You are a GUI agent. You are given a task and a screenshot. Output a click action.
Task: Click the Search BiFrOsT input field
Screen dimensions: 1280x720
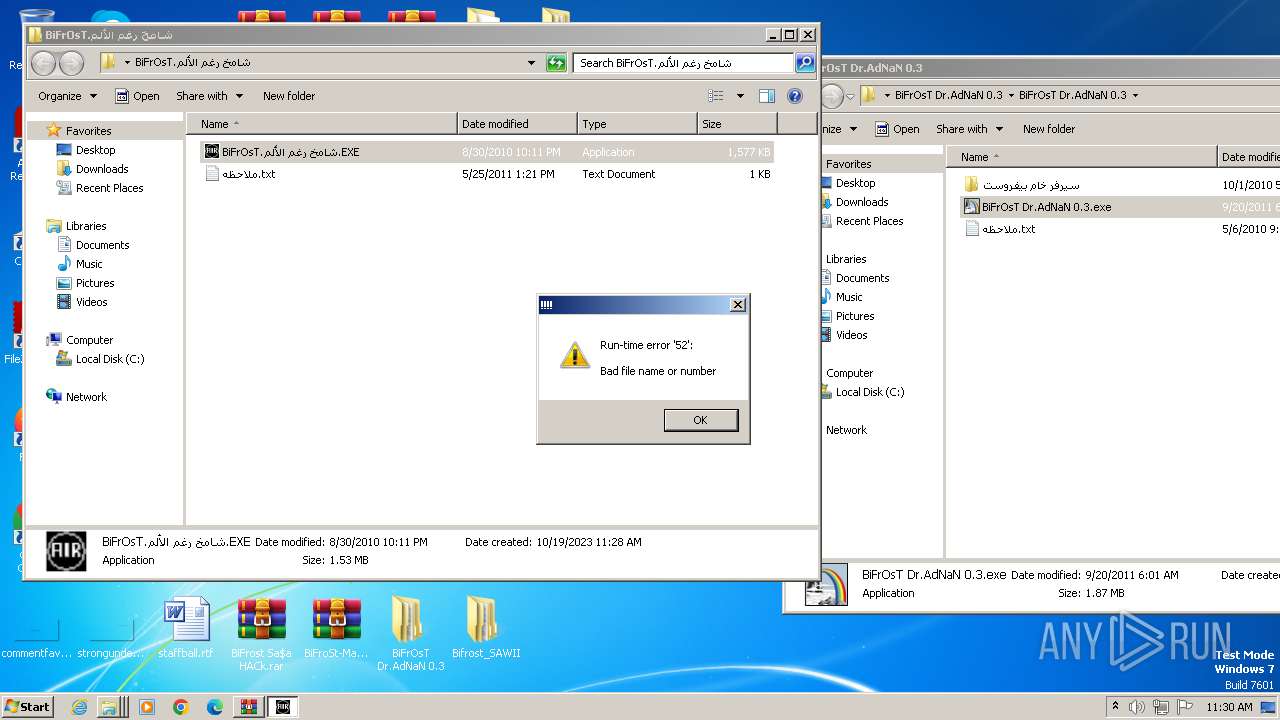[x=684, y=63]
